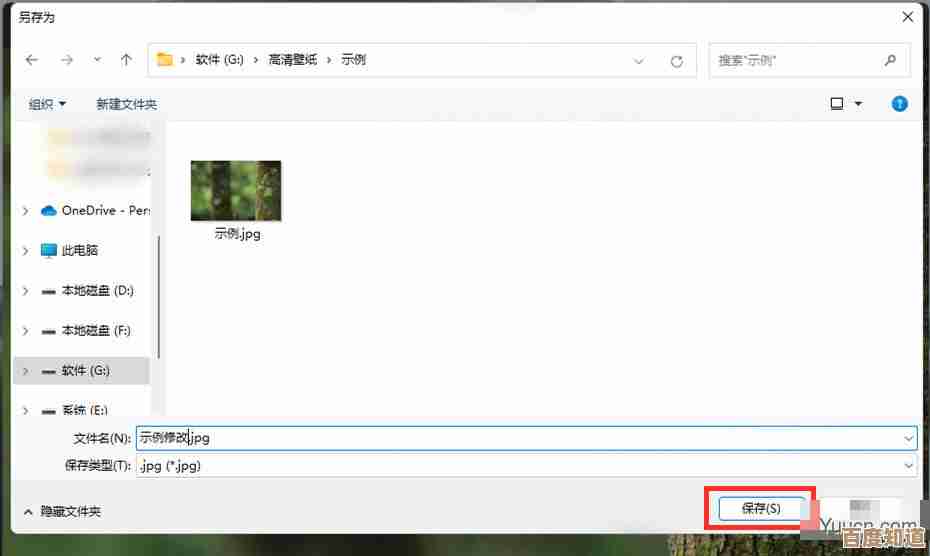Click 新建文件夹 in the toolbar
930x556 pixels.
pyautogui.click(x=126, y=104)
